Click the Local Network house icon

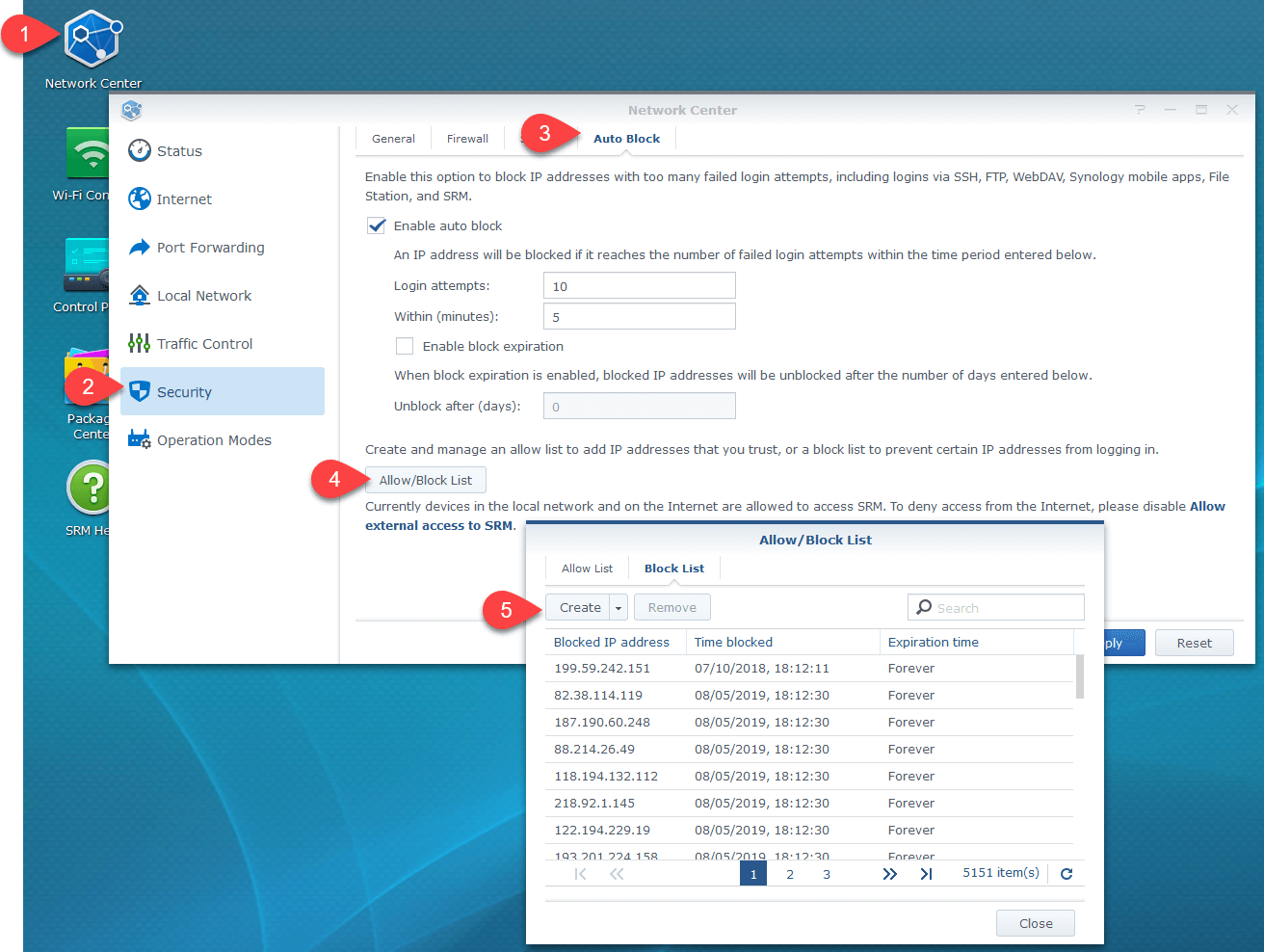(140, 295)
